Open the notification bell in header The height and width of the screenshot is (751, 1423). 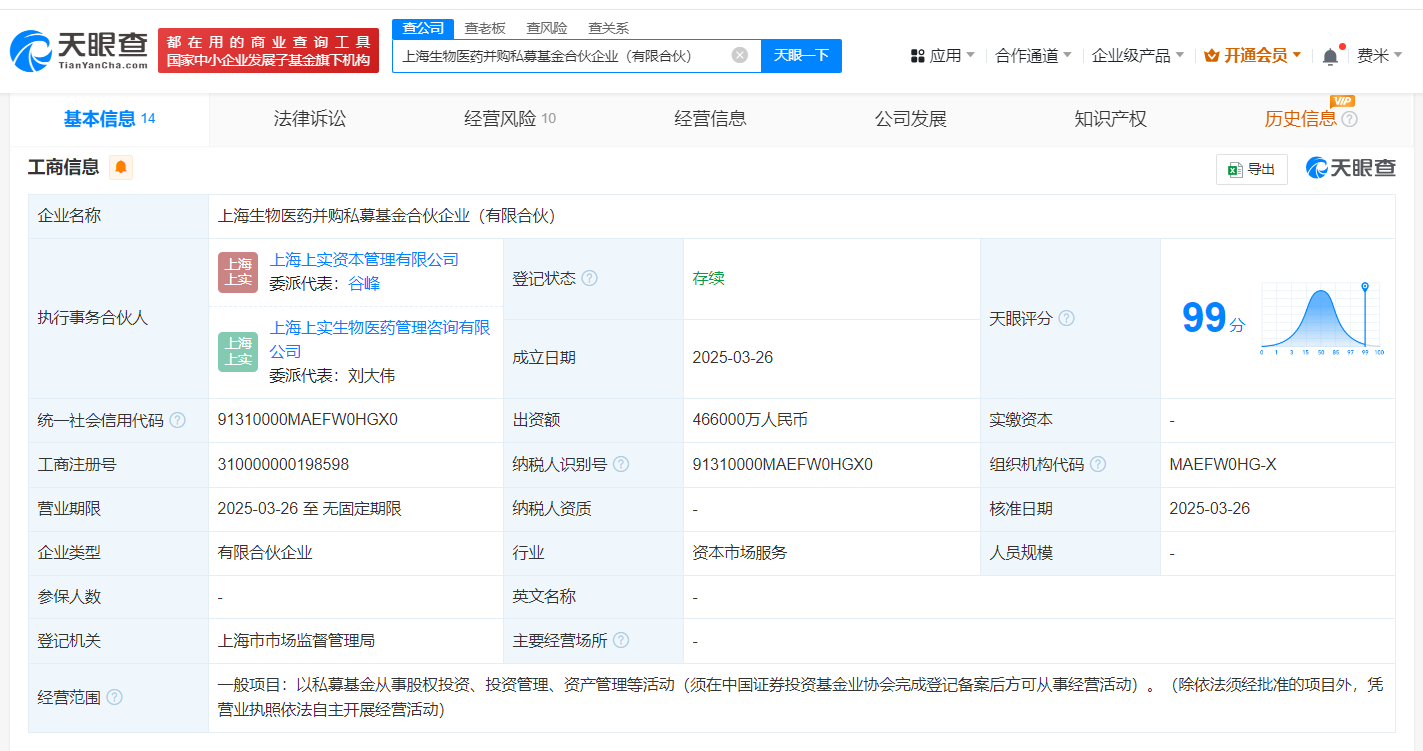click(1330, 56)
